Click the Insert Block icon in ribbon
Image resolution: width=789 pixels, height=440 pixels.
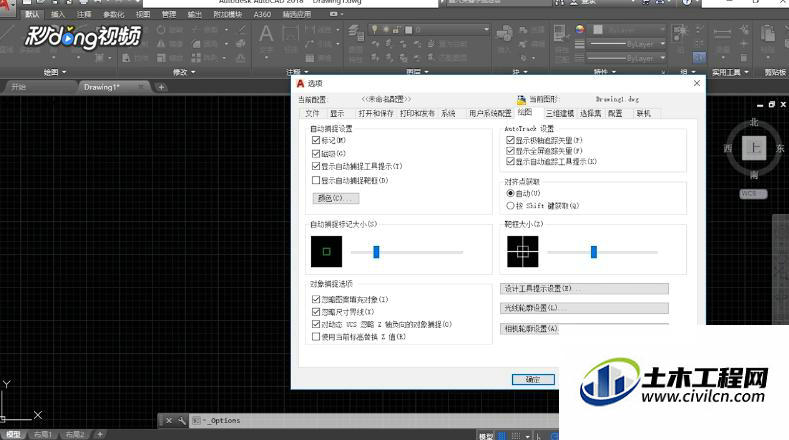504,33
